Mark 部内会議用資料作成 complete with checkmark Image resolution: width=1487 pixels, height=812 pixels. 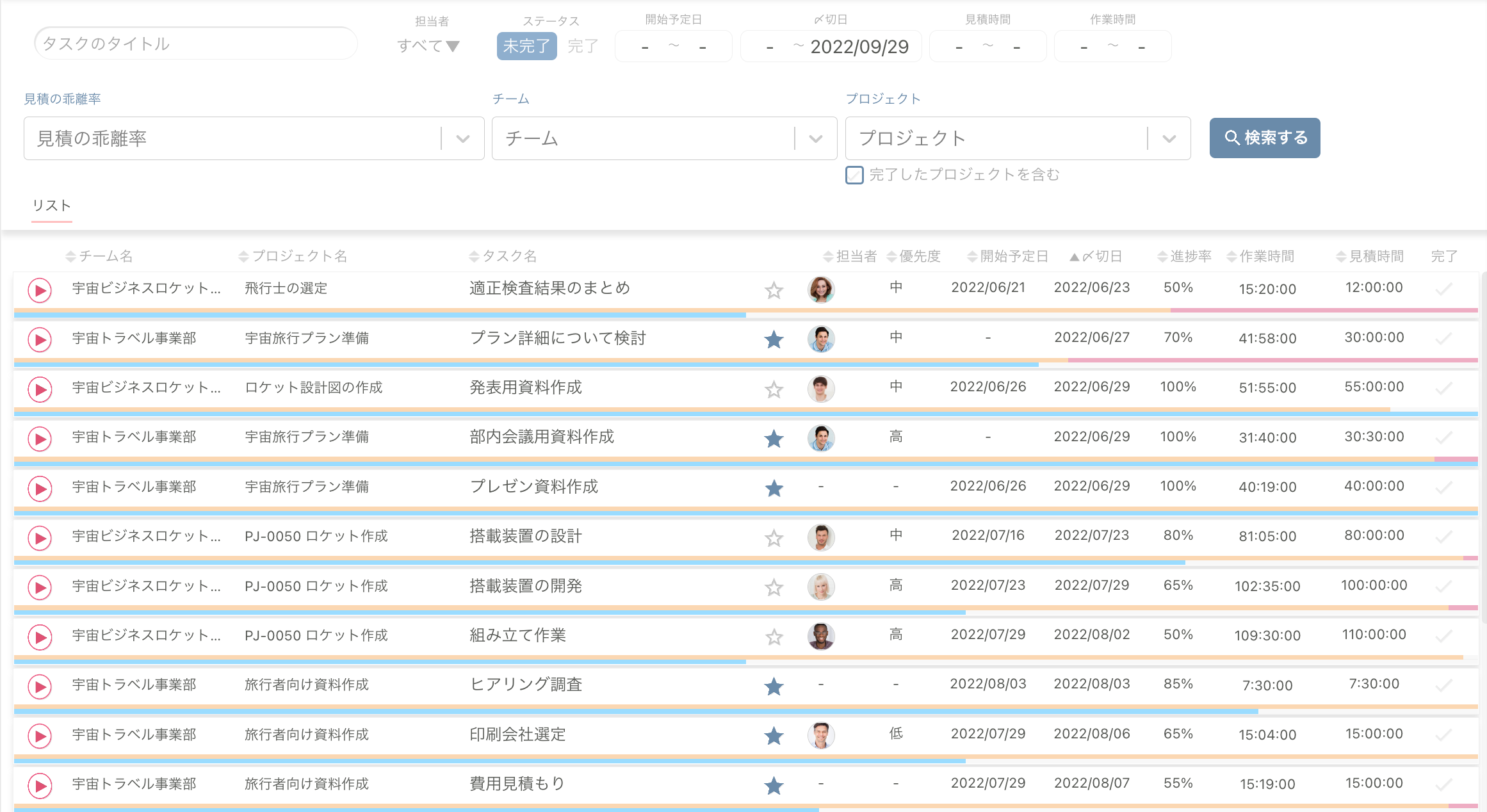[1443, 438]
